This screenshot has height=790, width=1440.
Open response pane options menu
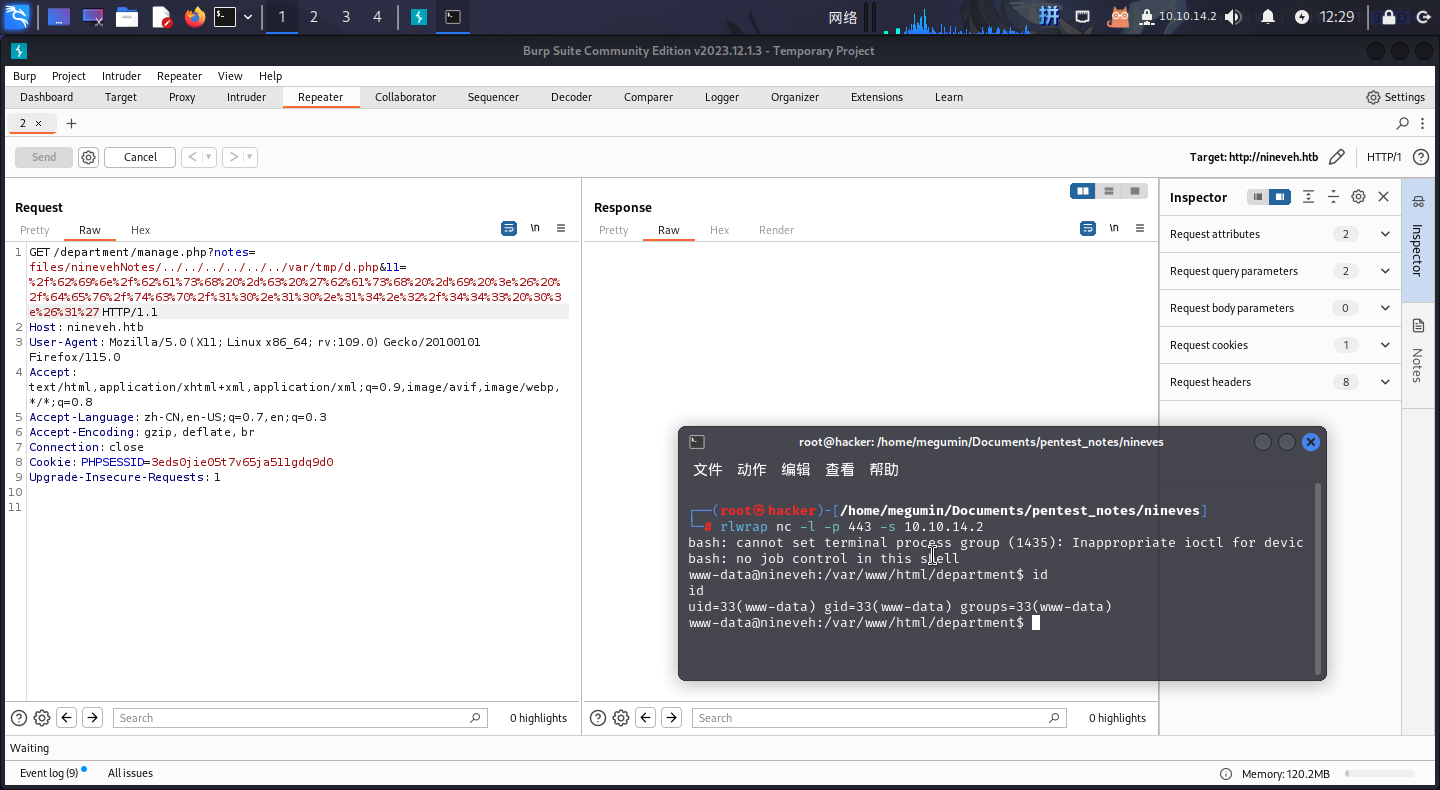[1140, 228]
